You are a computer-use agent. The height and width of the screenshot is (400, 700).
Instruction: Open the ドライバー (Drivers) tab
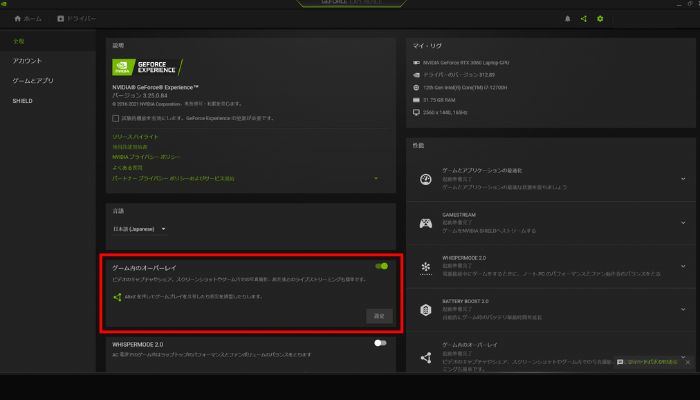coord(77,19)
